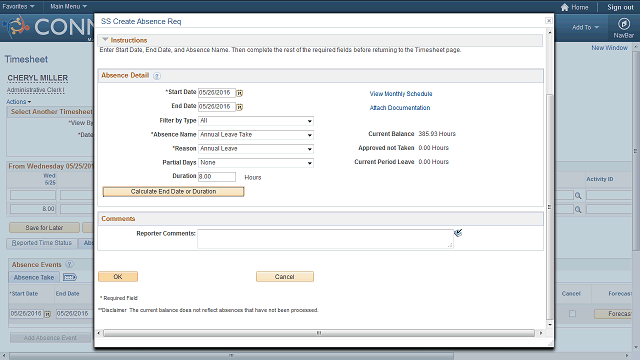Click Calculate End Date or Duration button
This screenshot has height=360, width=640.
(173, 192)
